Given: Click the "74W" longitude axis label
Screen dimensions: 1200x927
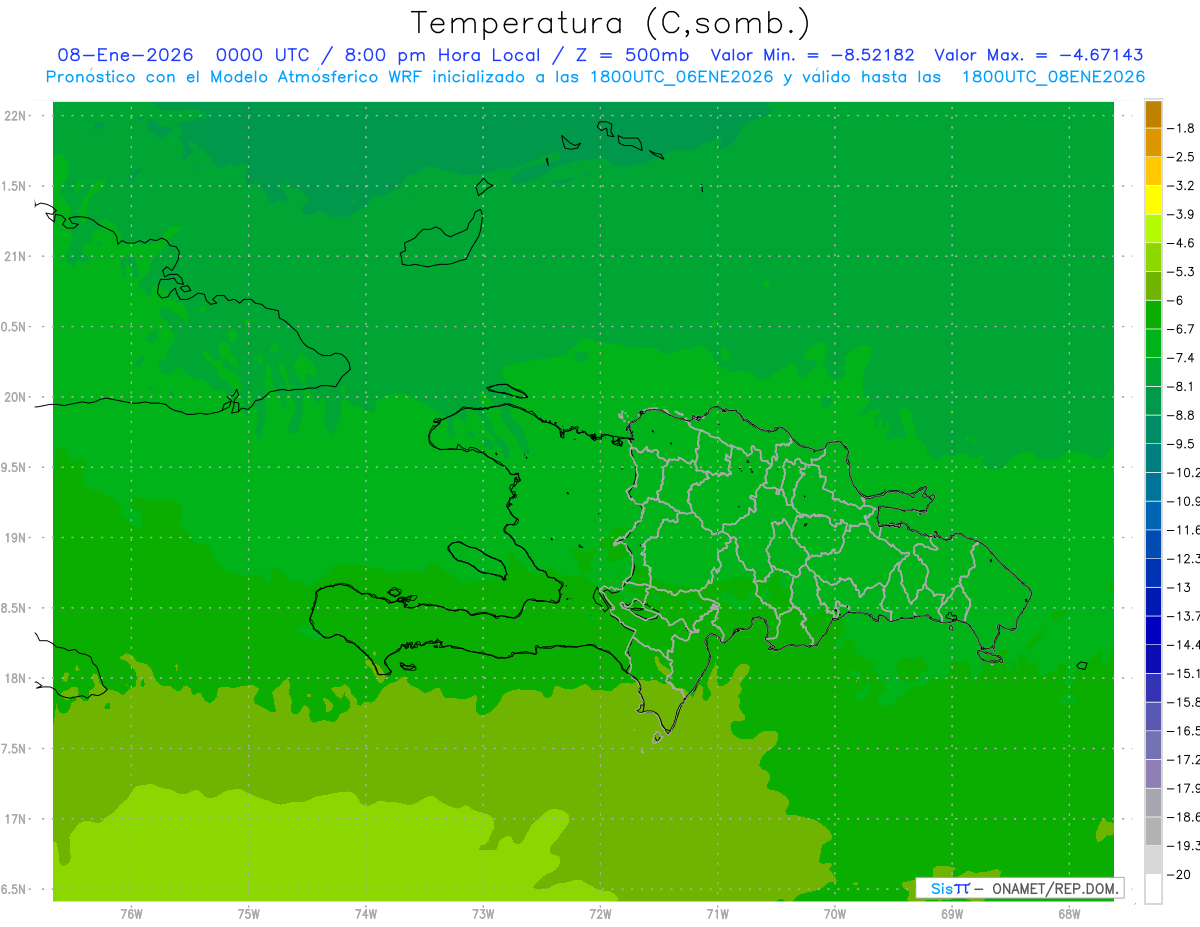Looking at the screenshot, I should (x=366, y=914).
